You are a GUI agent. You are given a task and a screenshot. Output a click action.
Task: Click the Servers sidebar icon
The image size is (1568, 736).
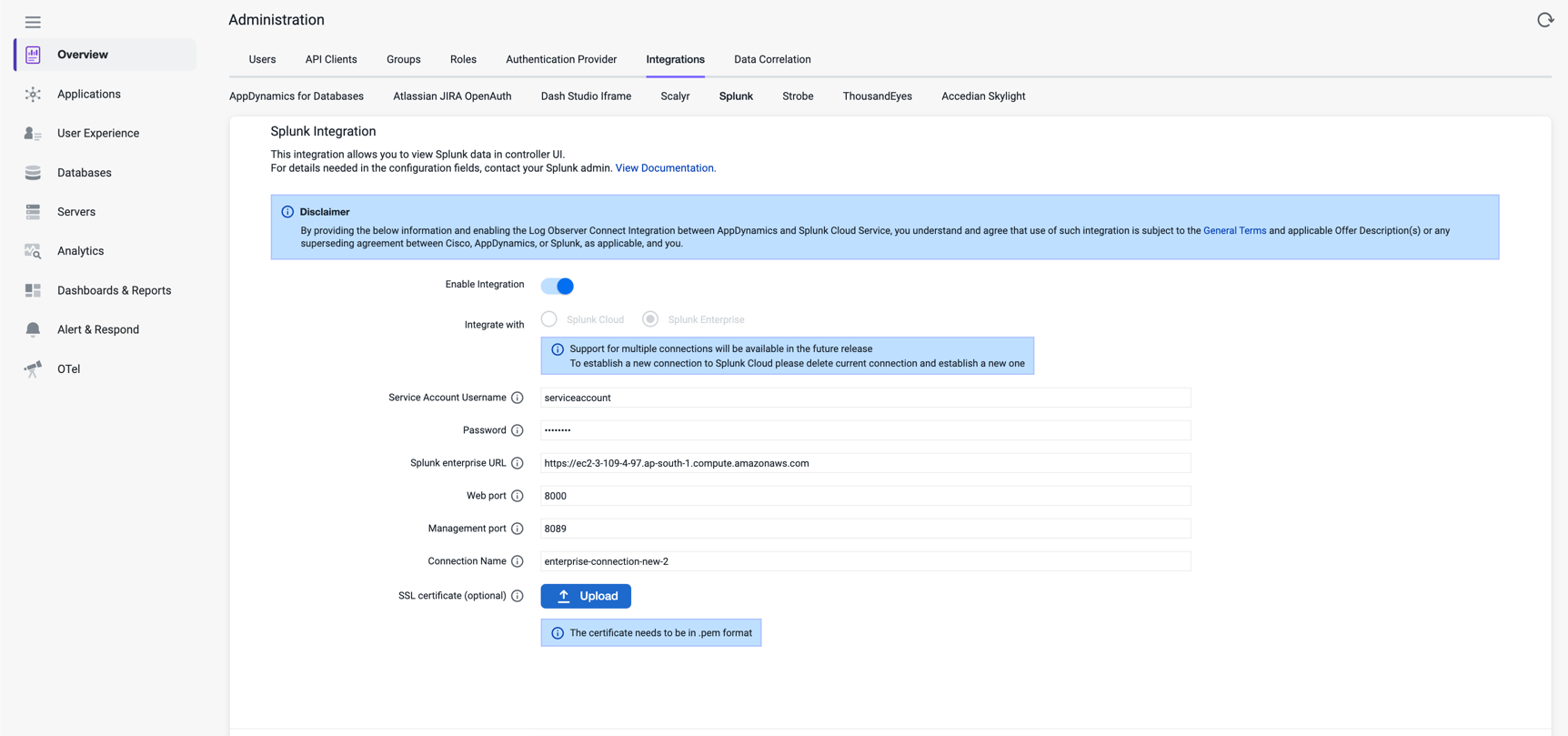pos(33,212)
